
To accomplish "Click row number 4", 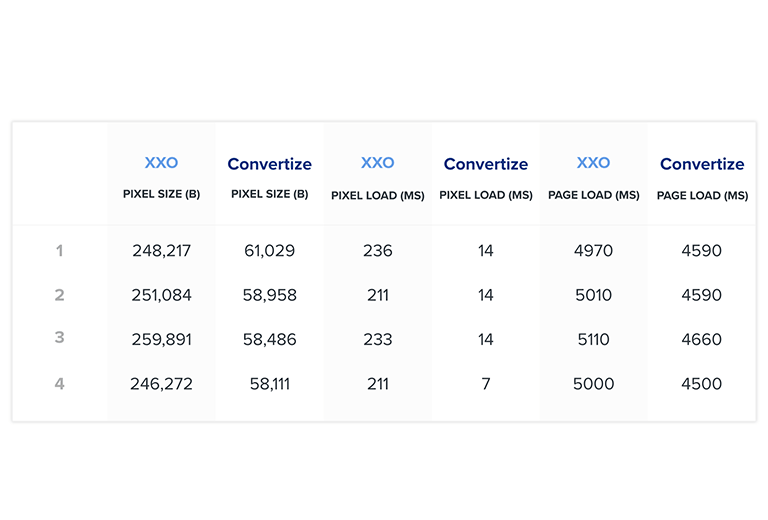I will click(x=59, y=383).
